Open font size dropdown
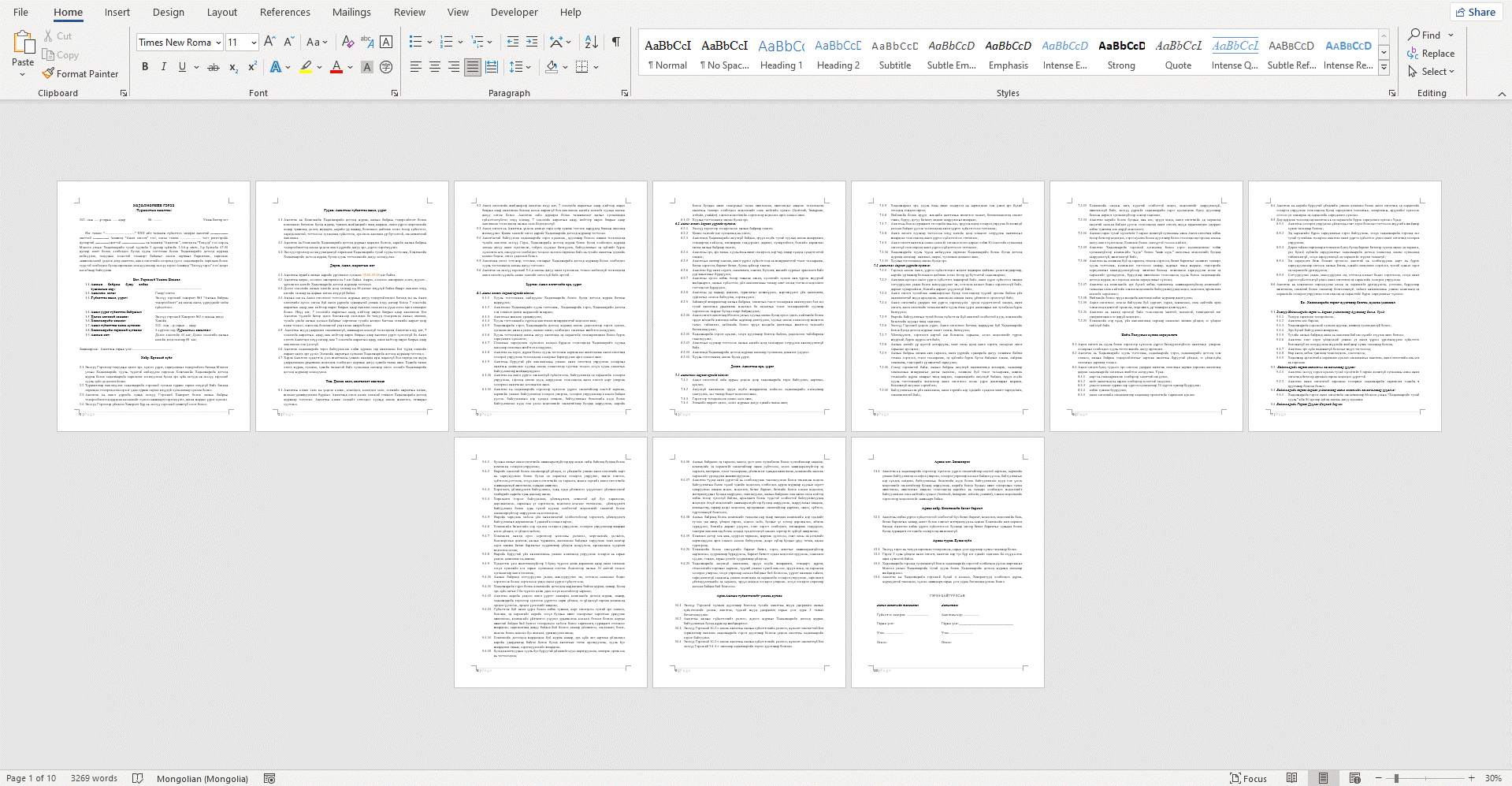The width and height of the screenshot is (1512, 786). point(254,43)
